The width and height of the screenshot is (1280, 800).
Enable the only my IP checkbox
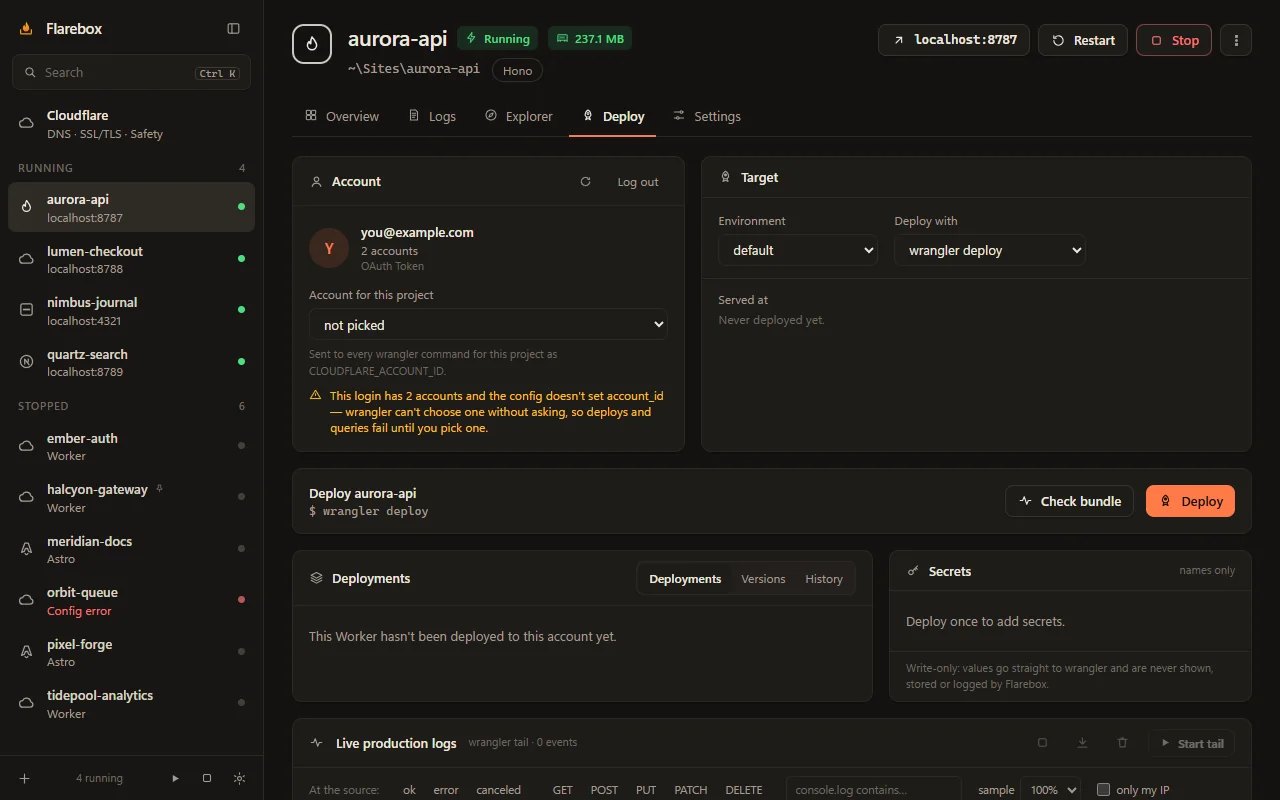click(1104, 790)
